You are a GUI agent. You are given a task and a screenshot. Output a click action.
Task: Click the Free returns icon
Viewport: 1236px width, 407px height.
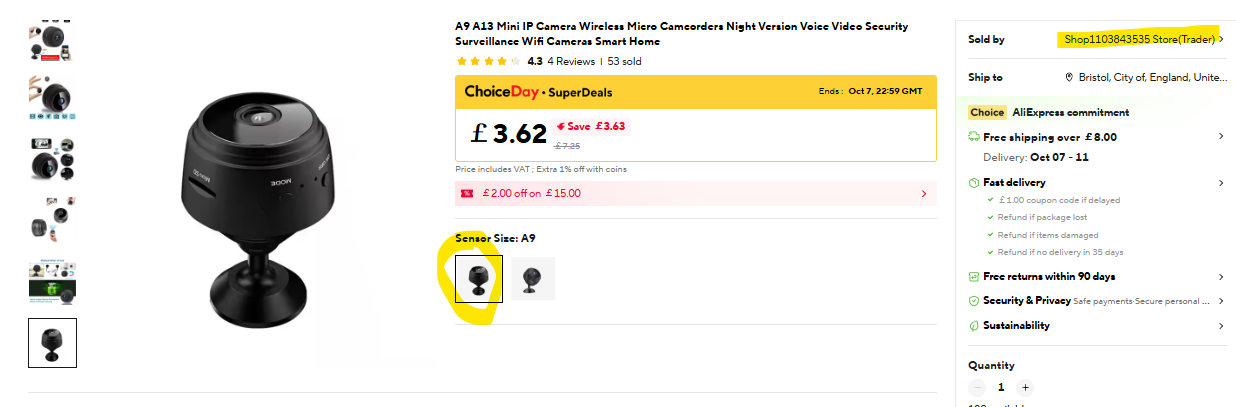pyautogui.click(x=974, y=277)
